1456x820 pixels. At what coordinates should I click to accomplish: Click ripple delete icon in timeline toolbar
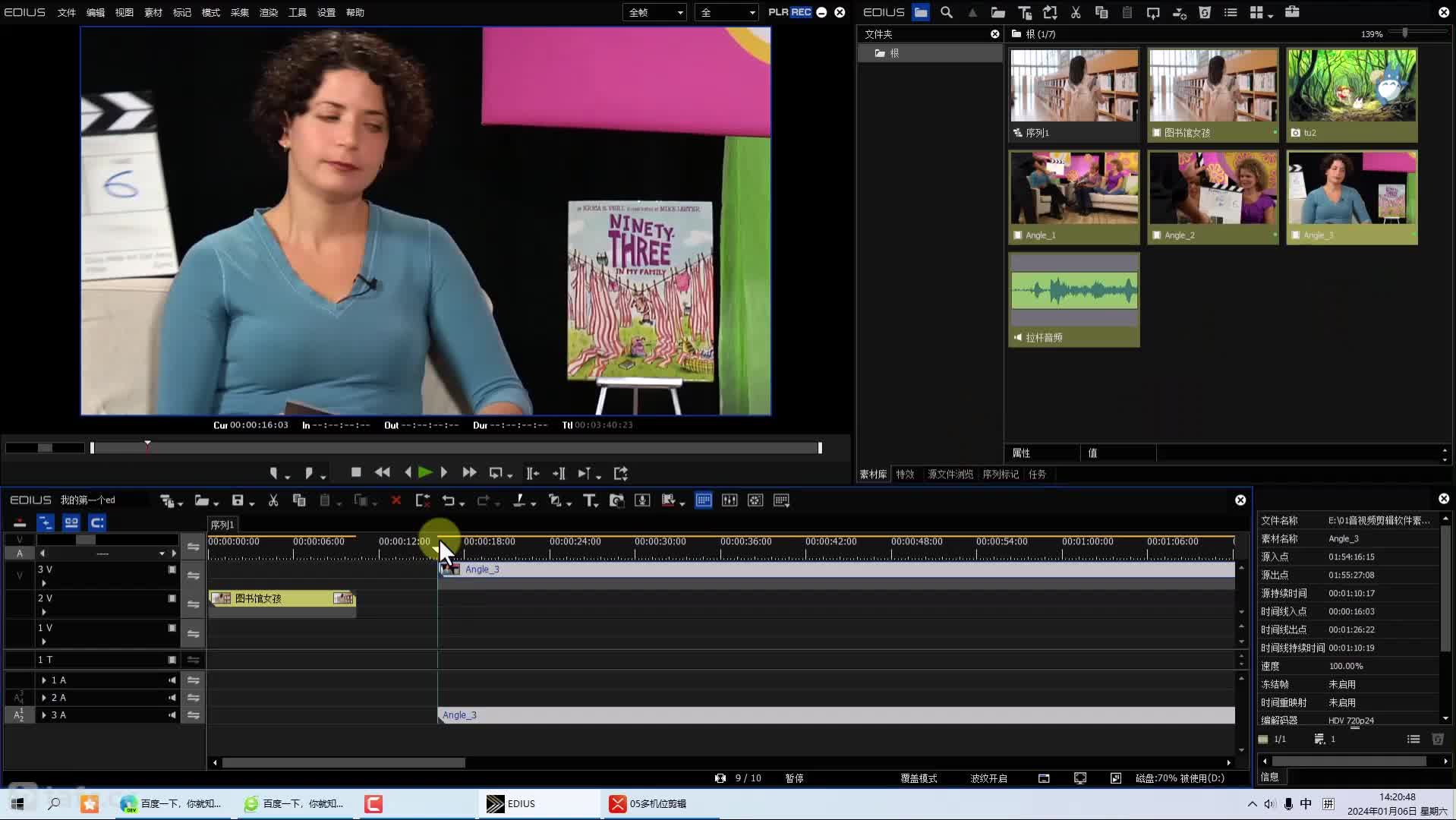423,500
